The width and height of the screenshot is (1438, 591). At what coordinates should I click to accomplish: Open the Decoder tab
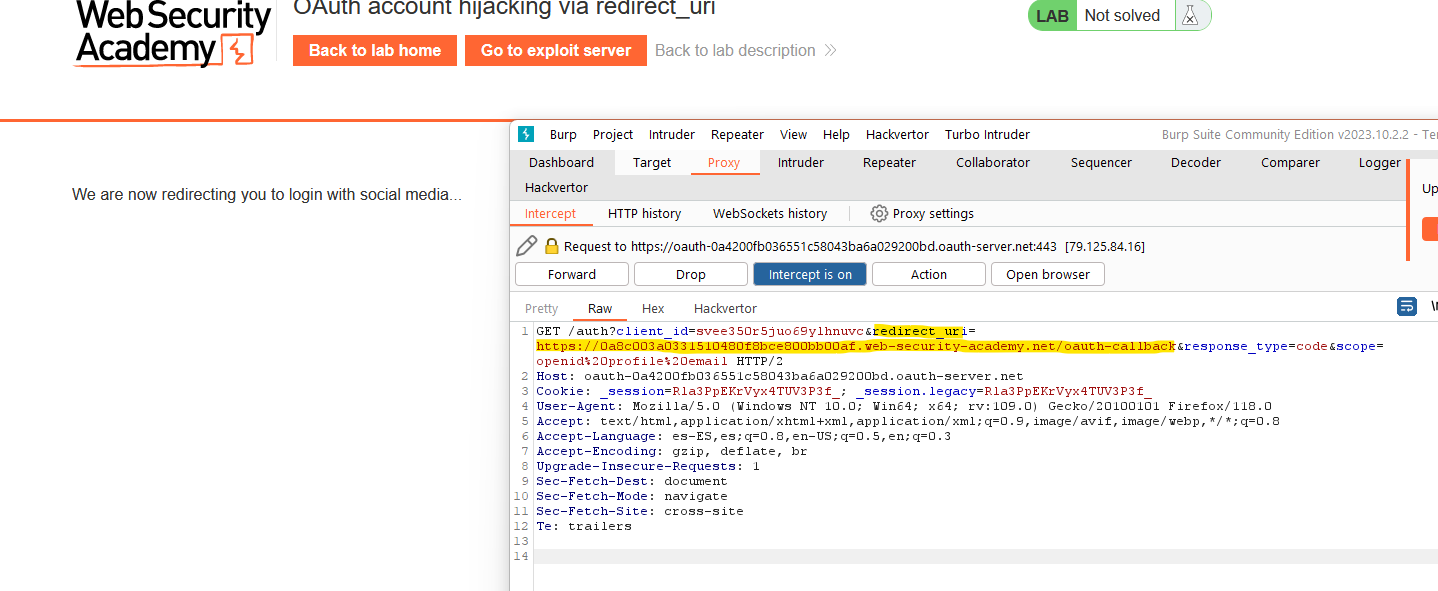[1196, 162]
